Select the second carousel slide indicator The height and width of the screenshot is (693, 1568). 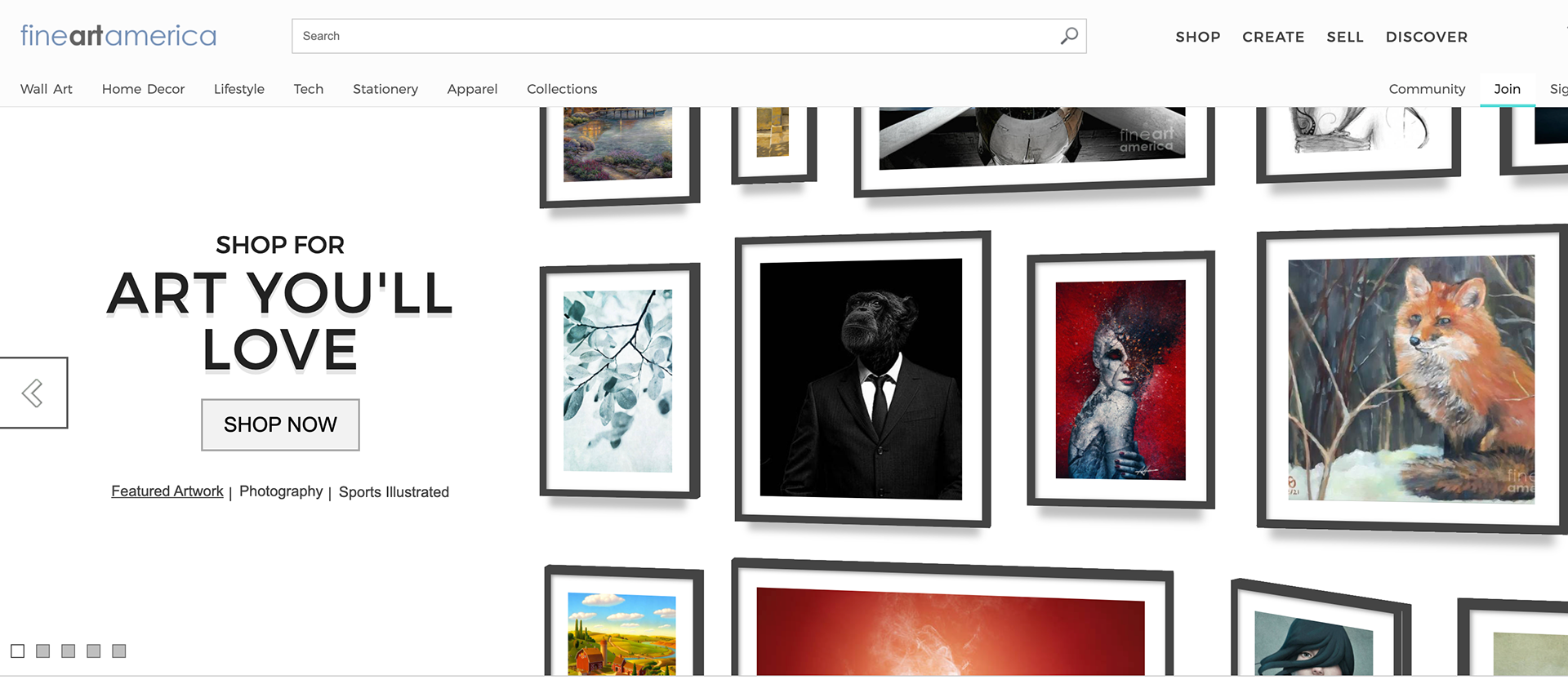[43, 651]
